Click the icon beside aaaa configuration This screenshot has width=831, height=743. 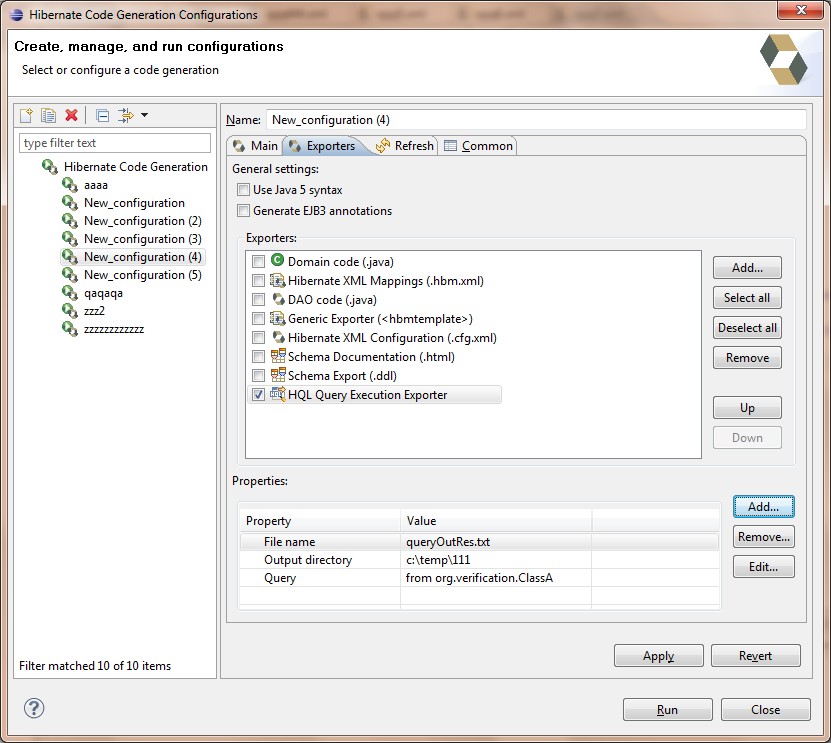[70, 184]
